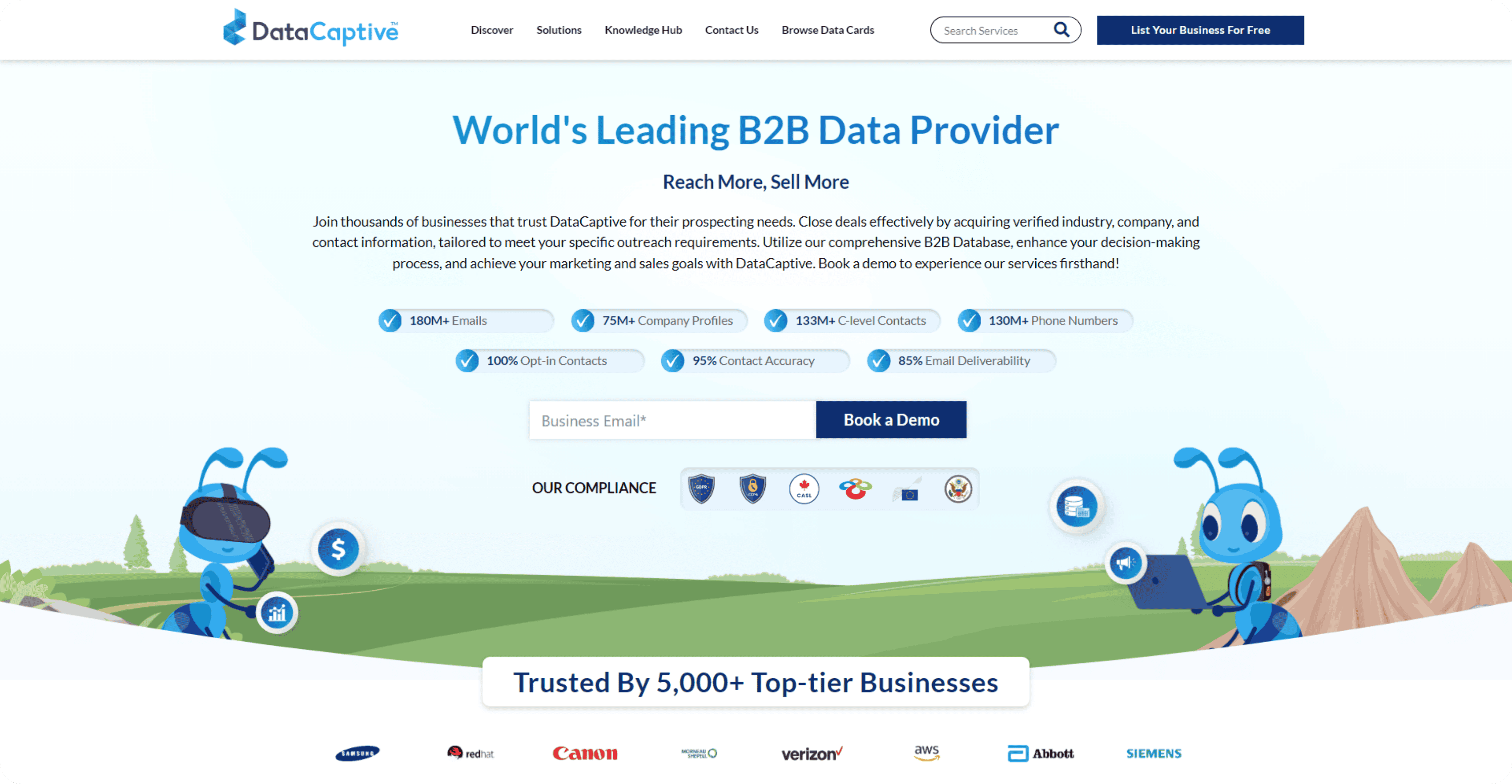Screen dimensions: 1512x784
Task: Expand the Solutions navigation menu
Action: 558,29
